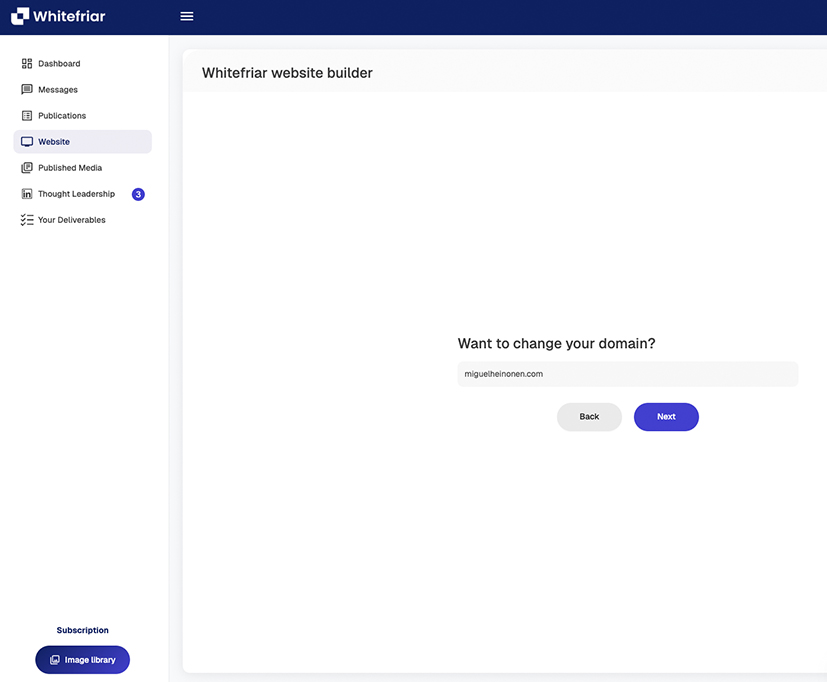
Task: Open the Subscription link
Action: click(82, 631)
